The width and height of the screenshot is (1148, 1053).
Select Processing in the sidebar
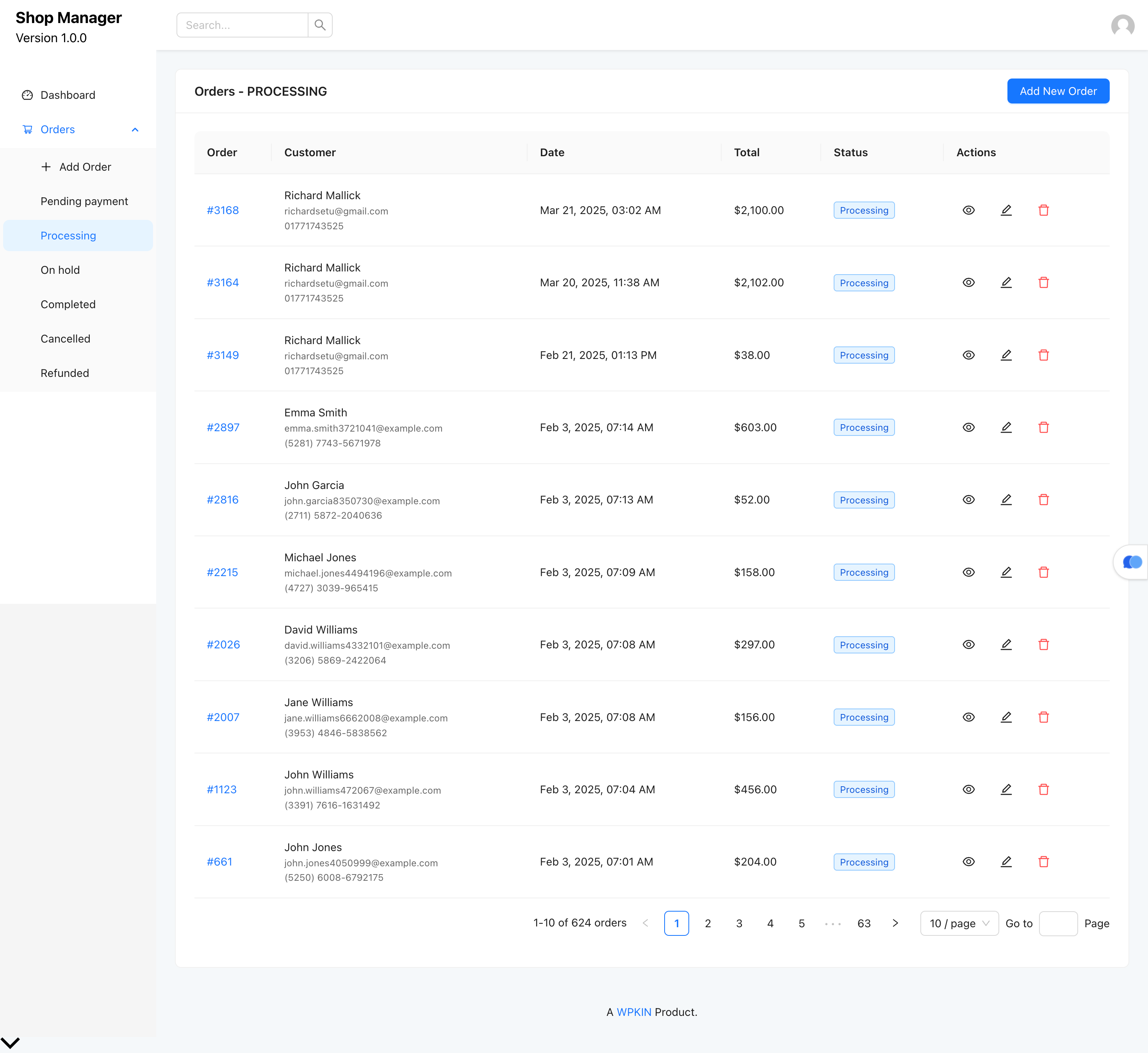[x=78, y=236]
